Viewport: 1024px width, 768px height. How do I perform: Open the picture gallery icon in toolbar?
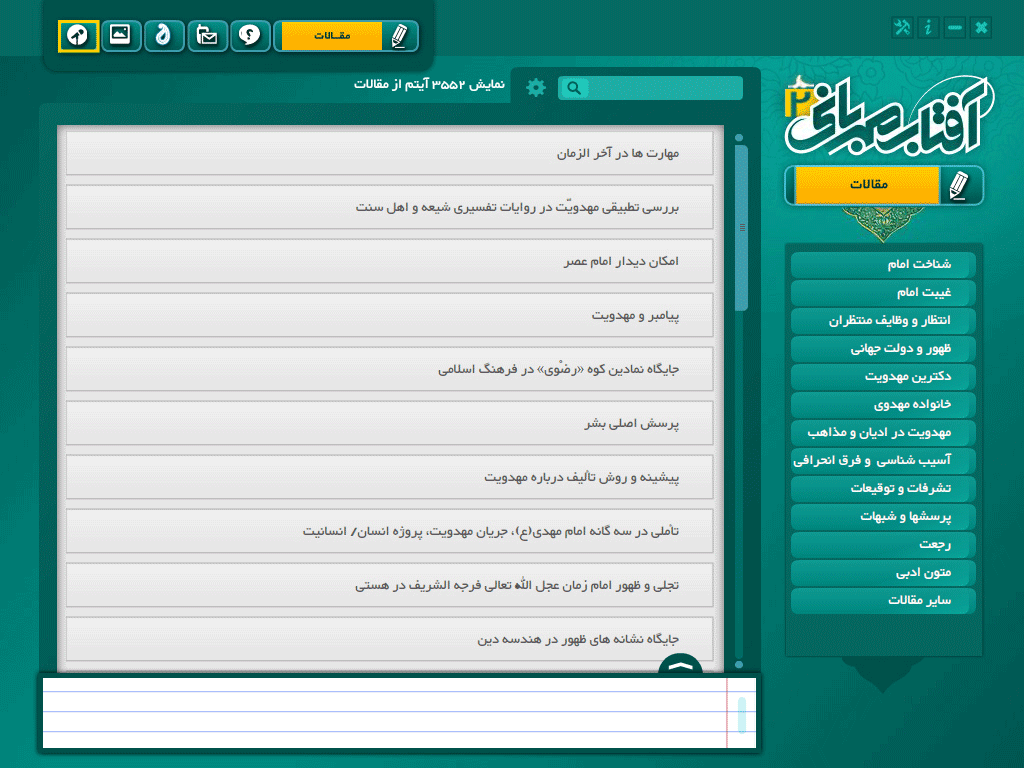click(x=121, y=36)
